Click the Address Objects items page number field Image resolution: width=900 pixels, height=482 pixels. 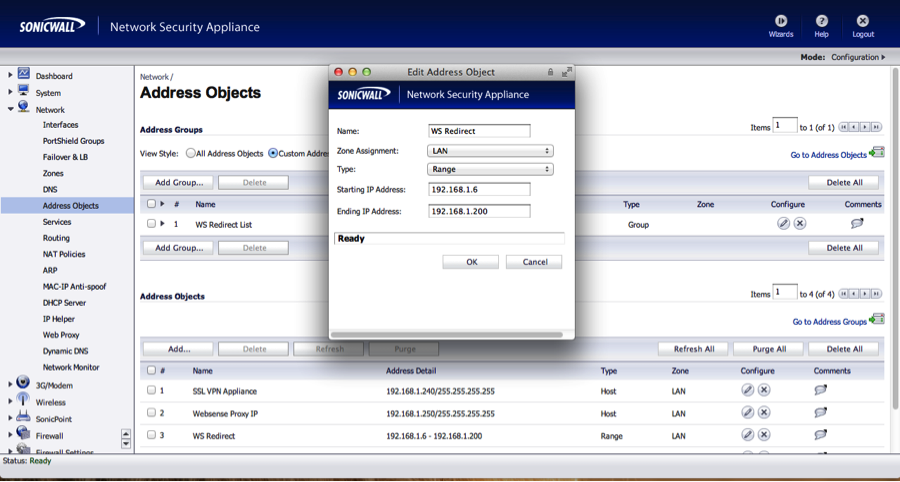click(x=785, y=293)
